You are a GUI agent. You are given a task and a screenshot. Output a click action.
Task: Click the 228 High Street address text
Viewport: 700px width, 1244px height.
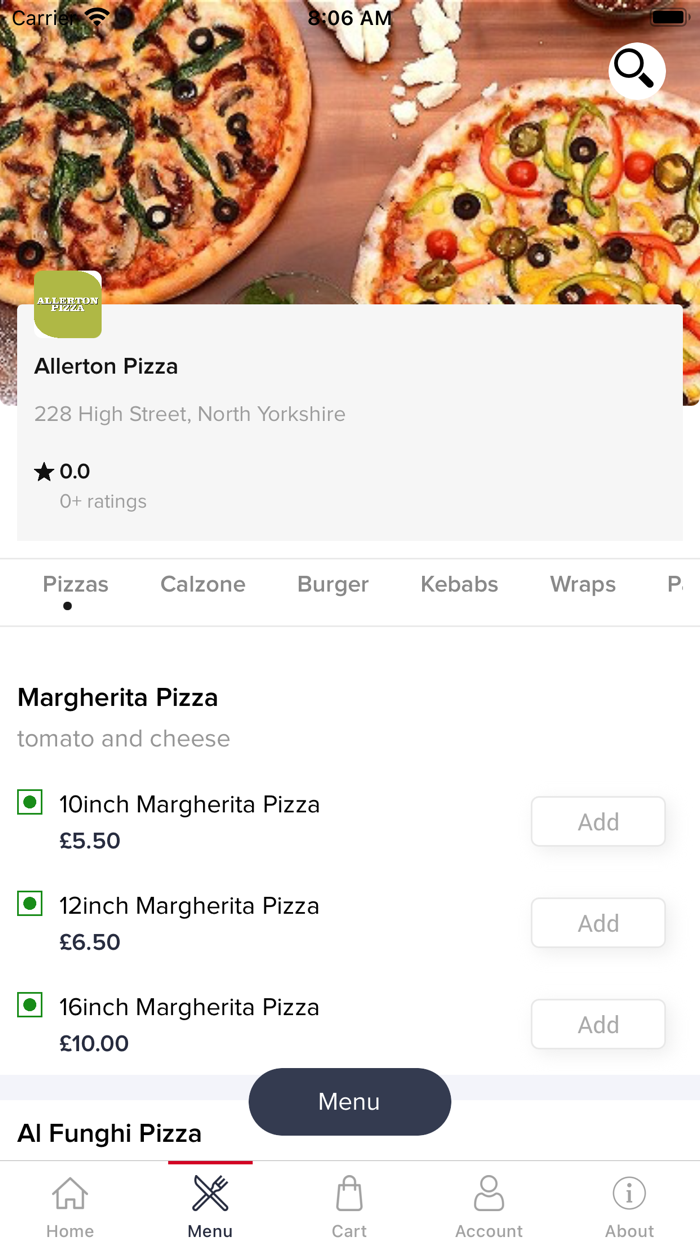(x=189, y=413)
